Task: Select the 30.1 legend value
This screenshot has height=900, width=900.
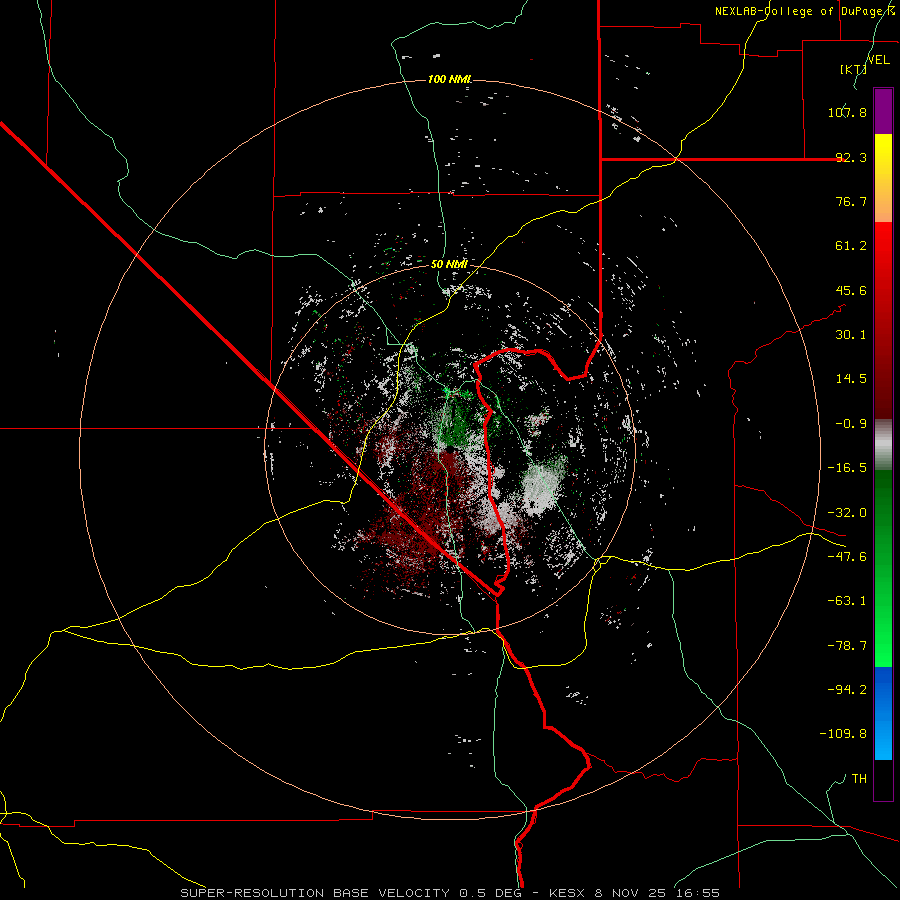Action: tap(851, 335)
